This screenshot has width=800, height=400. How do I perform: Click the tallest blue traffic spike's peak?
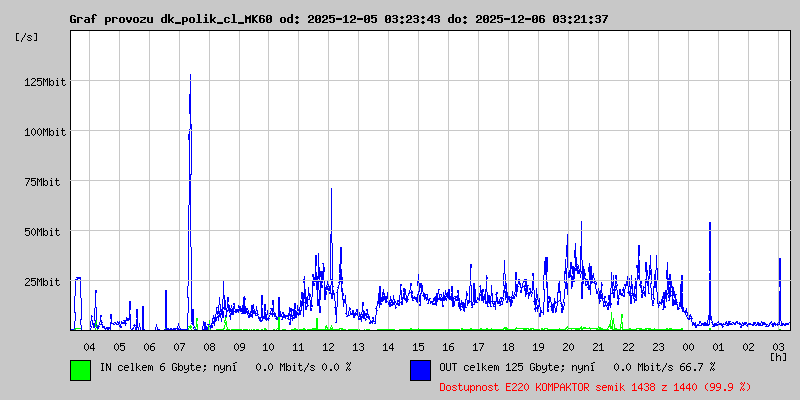pyautogui.click(x=190, y=75)
